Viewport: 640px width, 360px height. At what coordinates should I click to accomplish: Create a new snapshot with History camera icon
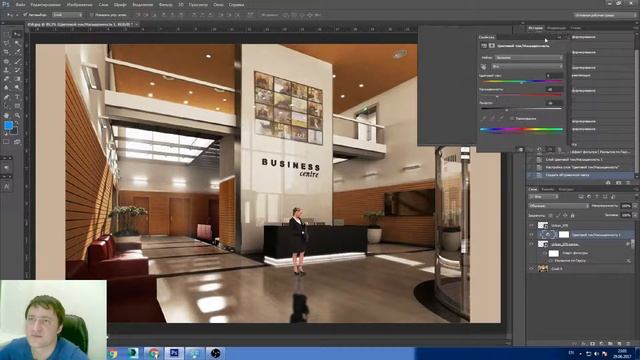point(618,182)
